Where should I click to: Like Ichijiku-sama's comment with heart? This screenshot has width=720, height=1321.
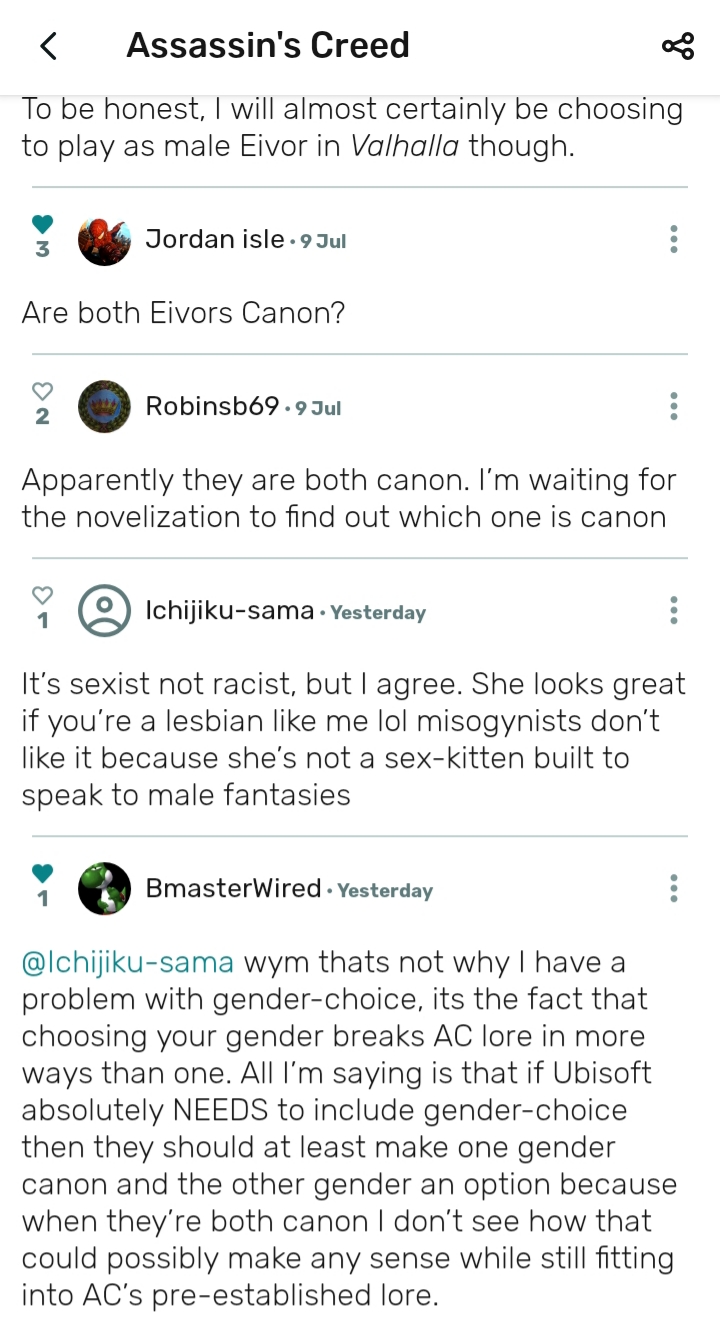42,595
